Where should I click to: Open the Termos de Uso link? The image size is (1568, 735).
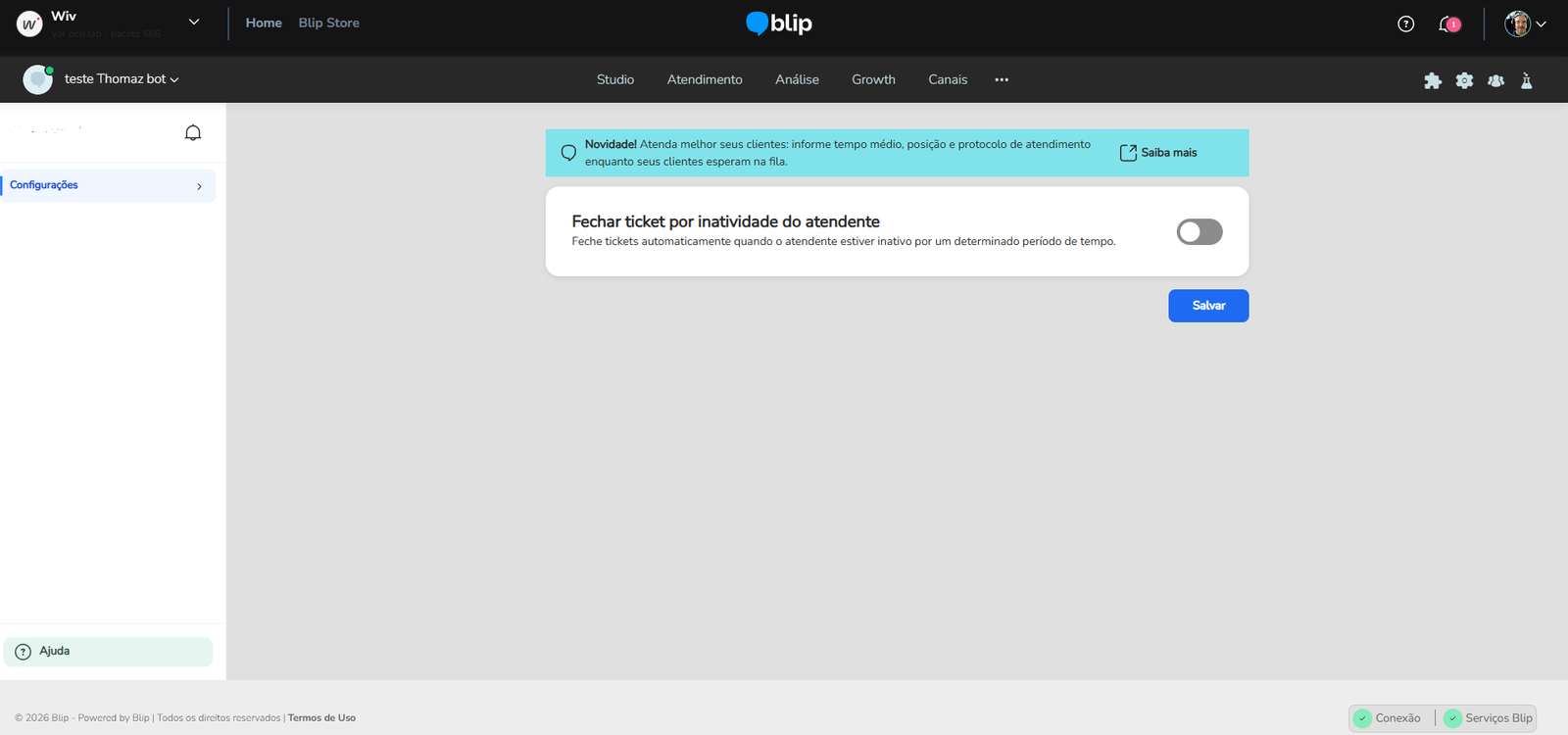click(321, 718)
